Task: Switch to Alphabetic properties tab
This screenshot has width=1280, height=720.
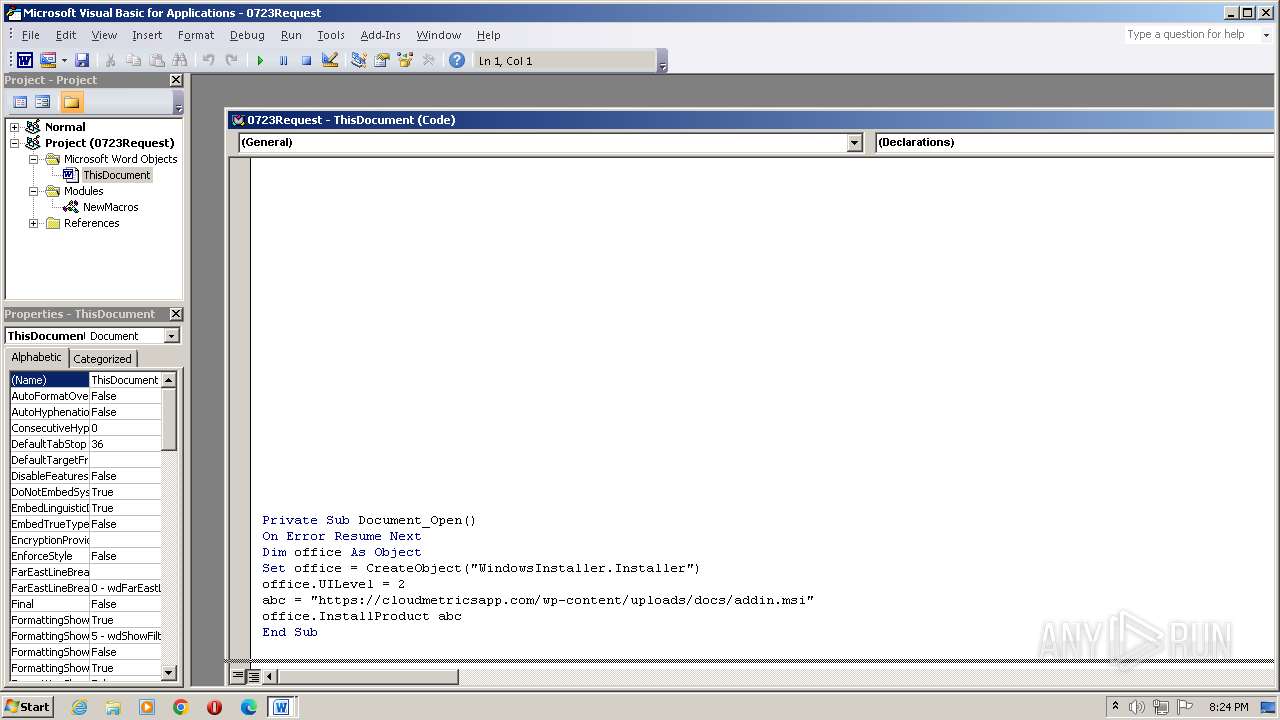Action: pyautogui.click(x=37, y=358)
